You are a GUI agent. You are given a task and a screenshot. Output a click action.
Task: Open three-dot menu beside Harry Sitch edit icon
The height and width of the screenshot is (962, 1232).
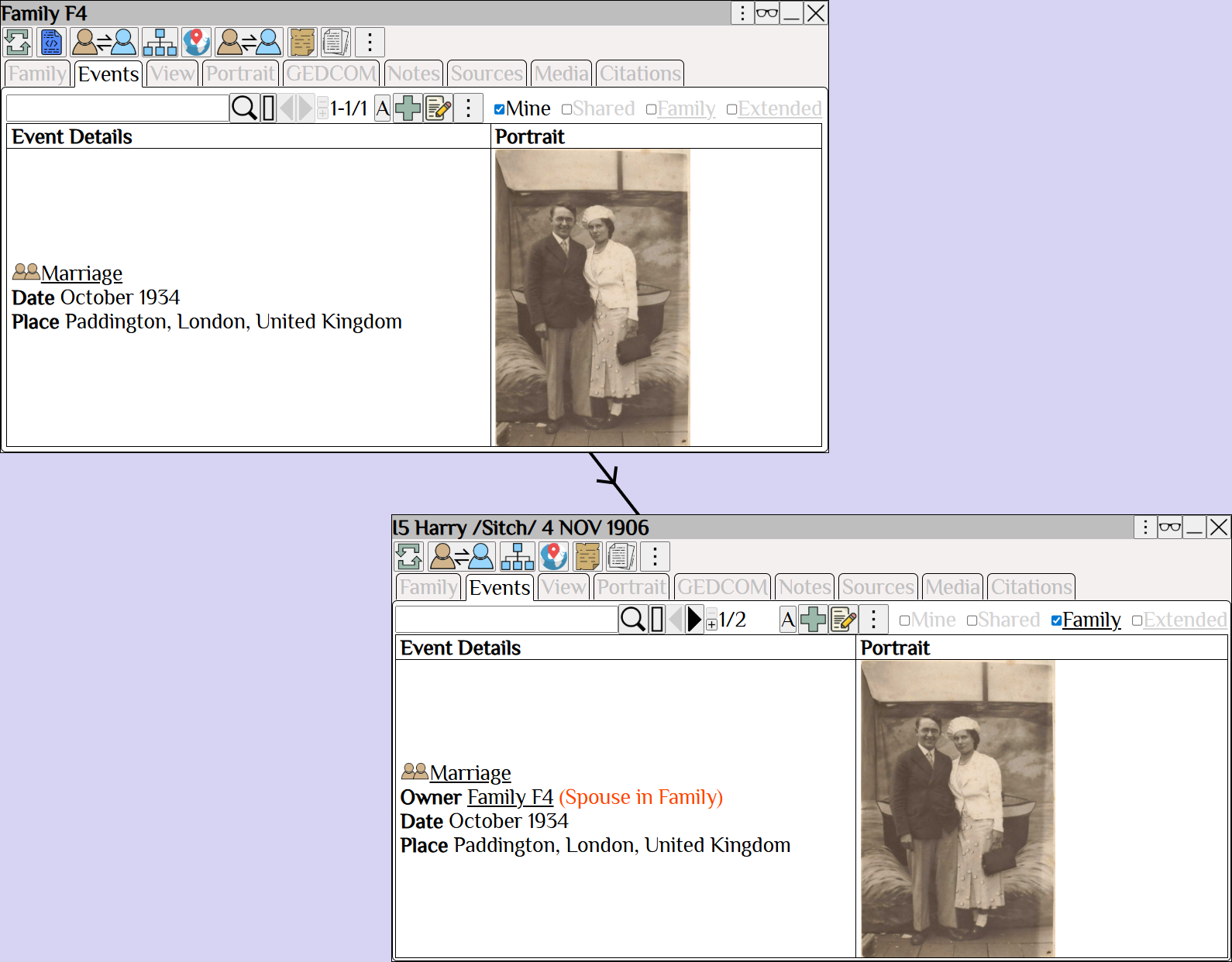pos(873,620)
